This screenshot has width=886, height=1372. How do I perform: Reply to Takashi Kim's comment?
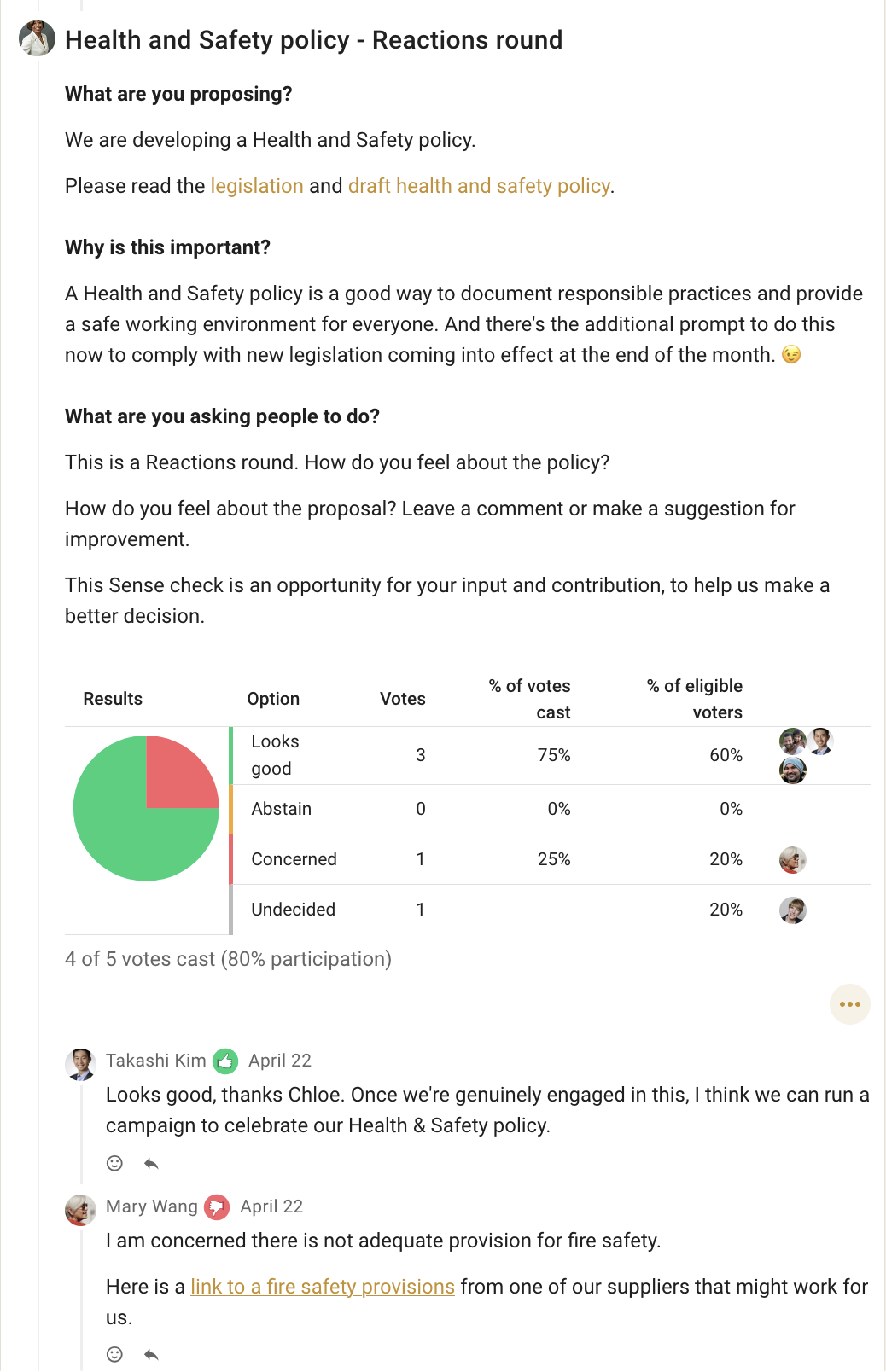(x=151, y=1164)
